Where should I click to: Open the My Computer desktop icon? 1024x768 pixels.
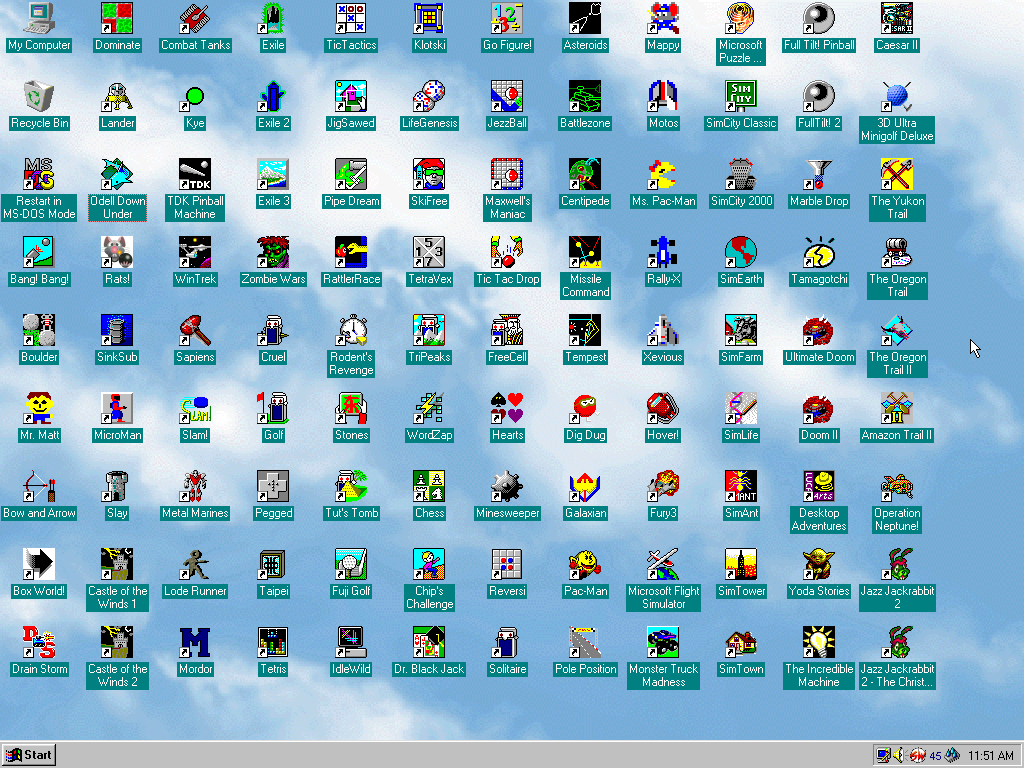coord(39,18)
